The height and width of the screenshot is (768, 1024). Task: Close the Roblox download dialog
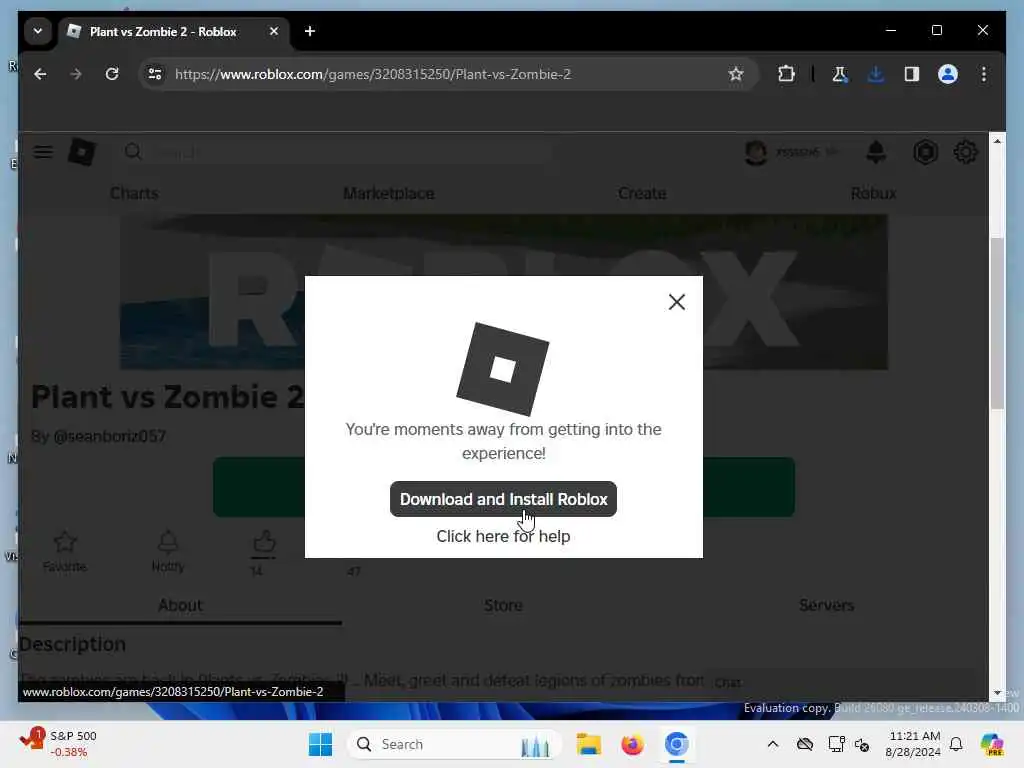(677, 302)
